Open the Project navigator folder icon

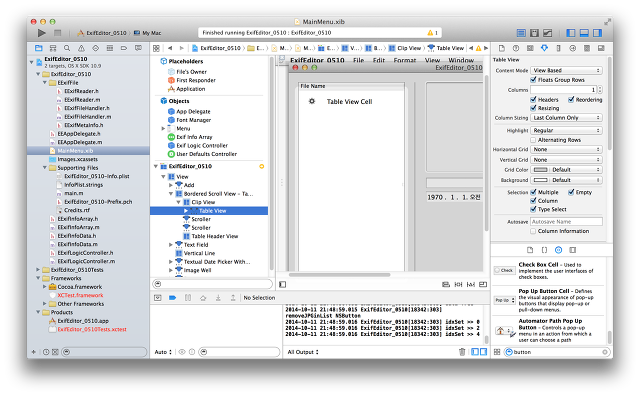pos(38,48)
